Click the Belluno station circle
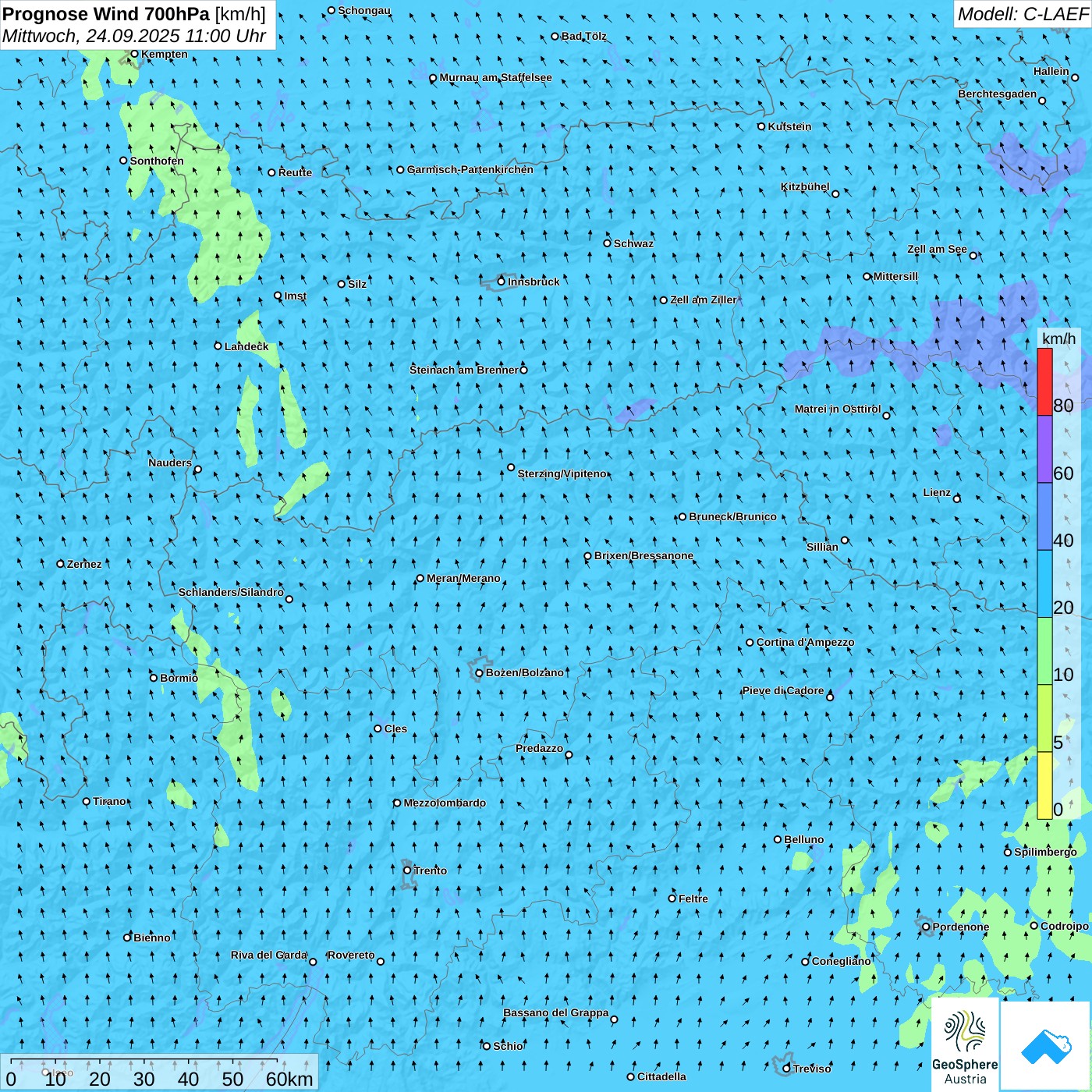This screenshot has width=1092, height=1092. (778, 839)
